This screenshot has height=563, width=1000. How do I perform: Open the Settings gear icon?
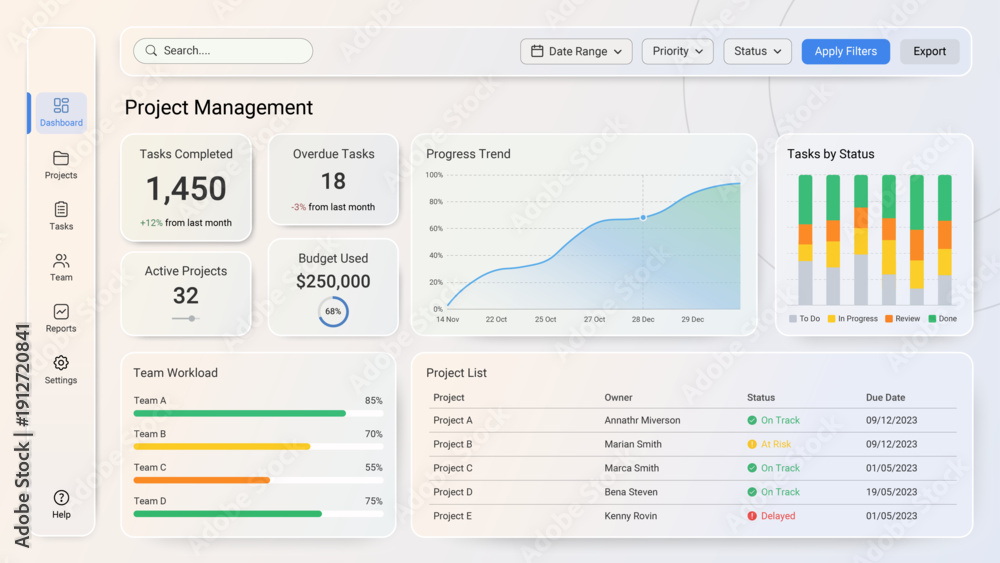61,363
